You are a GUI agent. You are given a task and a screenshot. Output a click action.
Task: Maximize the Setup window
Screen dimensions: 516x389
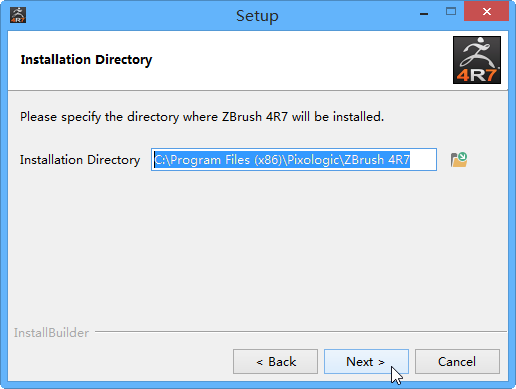click(x=451, y=12)
